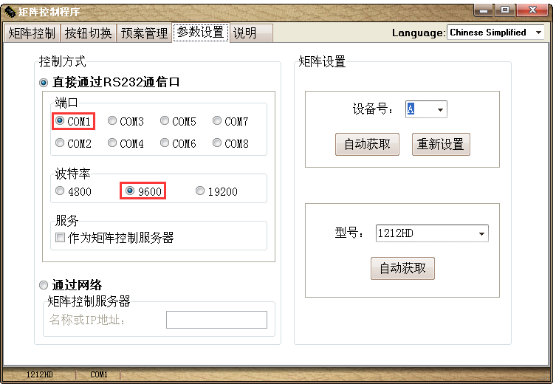Click 自动获取 button under 型号

(x=402, y=268)
